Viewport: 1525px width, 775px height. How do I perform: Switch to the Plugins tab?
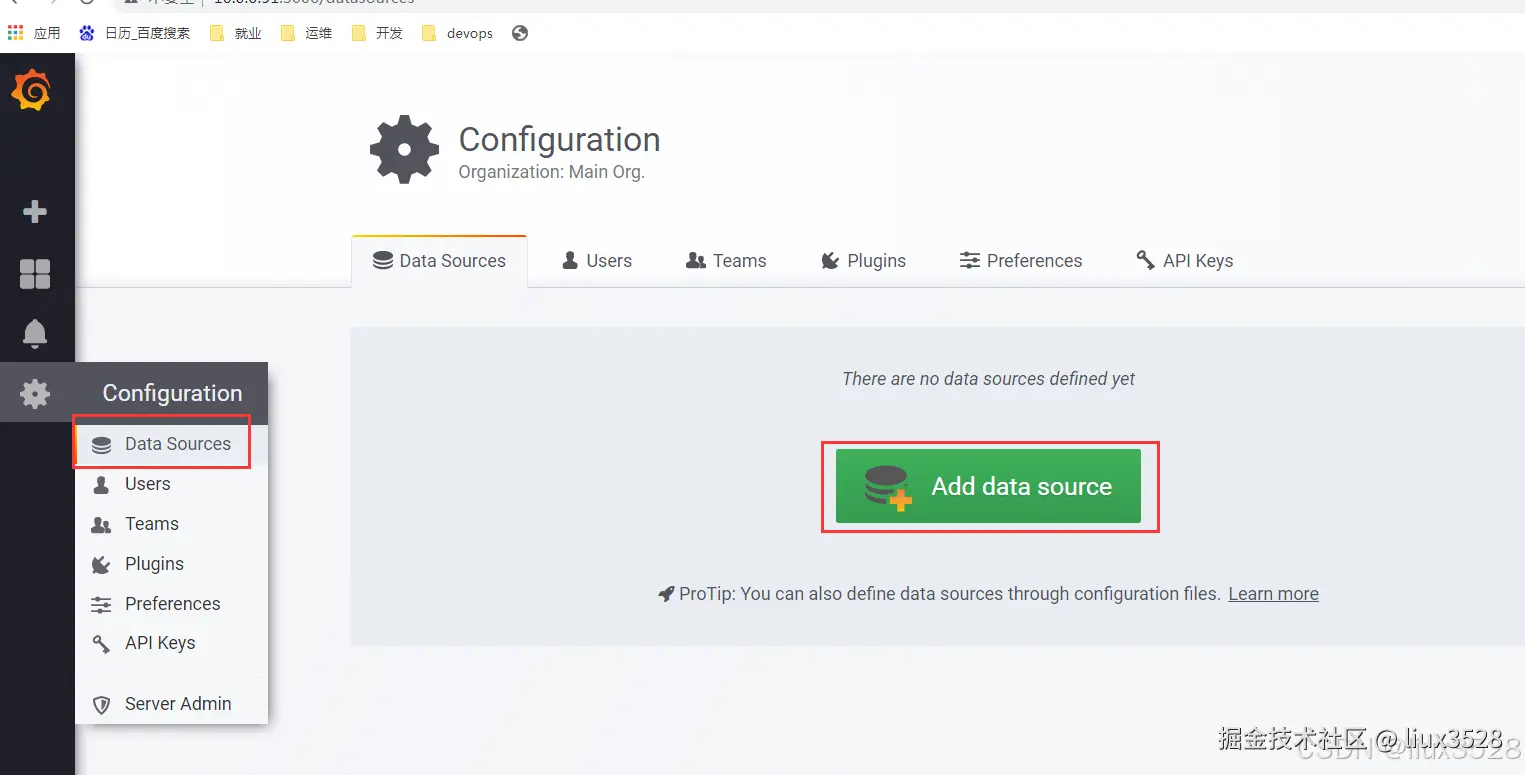click(863, 261)
